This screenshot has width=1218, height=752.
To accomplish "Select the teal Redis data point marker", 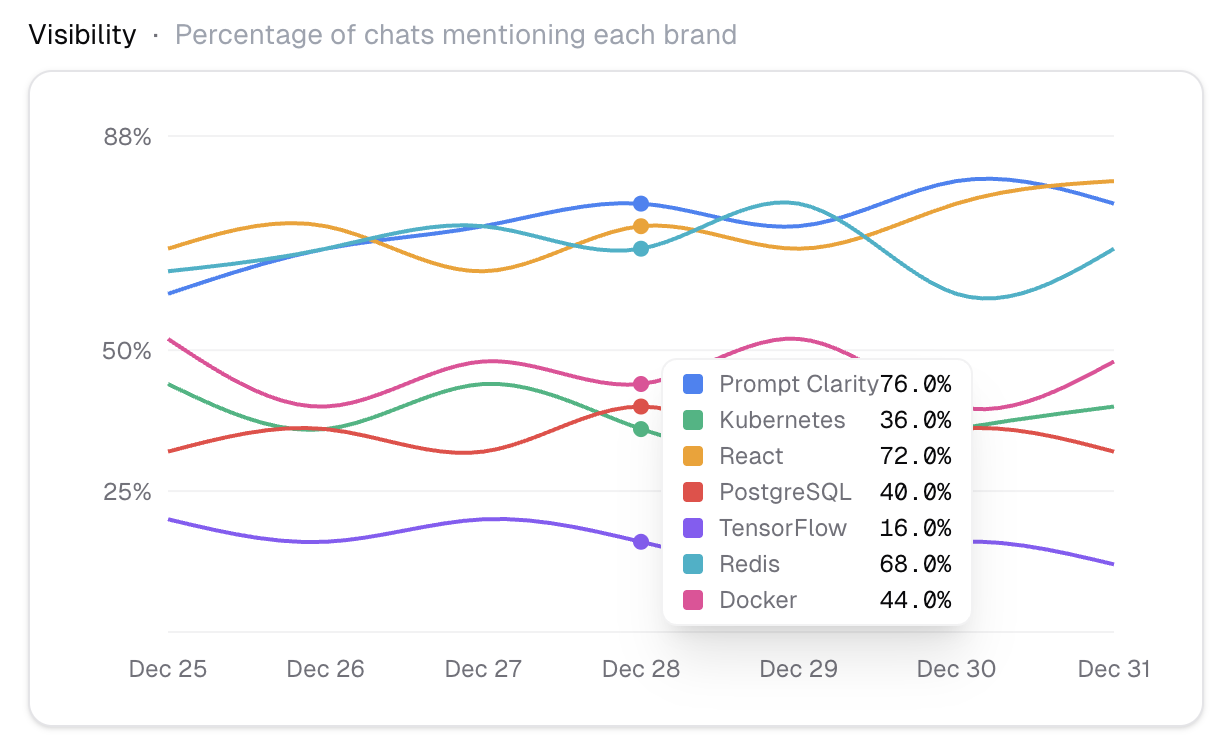I will [641, 249].
